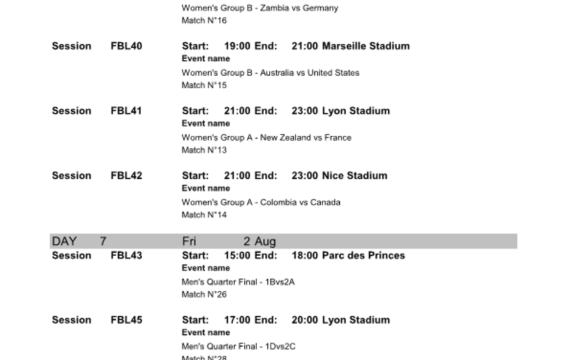Click the Fri 2 Aug date text

(x=229, y=241)
